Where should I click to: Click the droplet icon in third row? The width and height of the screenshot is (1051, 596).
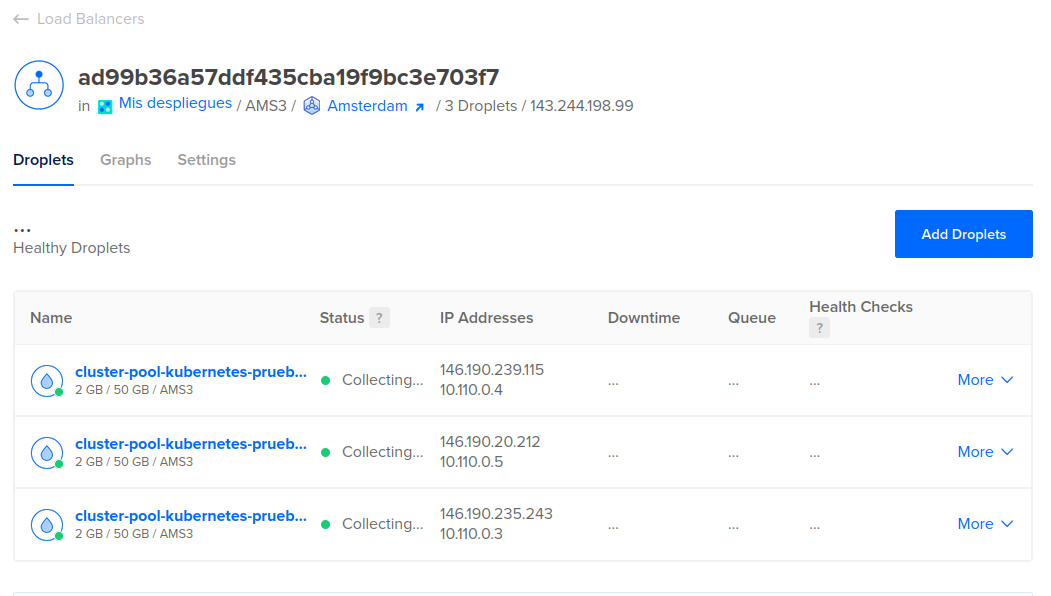pyautogui.click(x=46, y=524)
